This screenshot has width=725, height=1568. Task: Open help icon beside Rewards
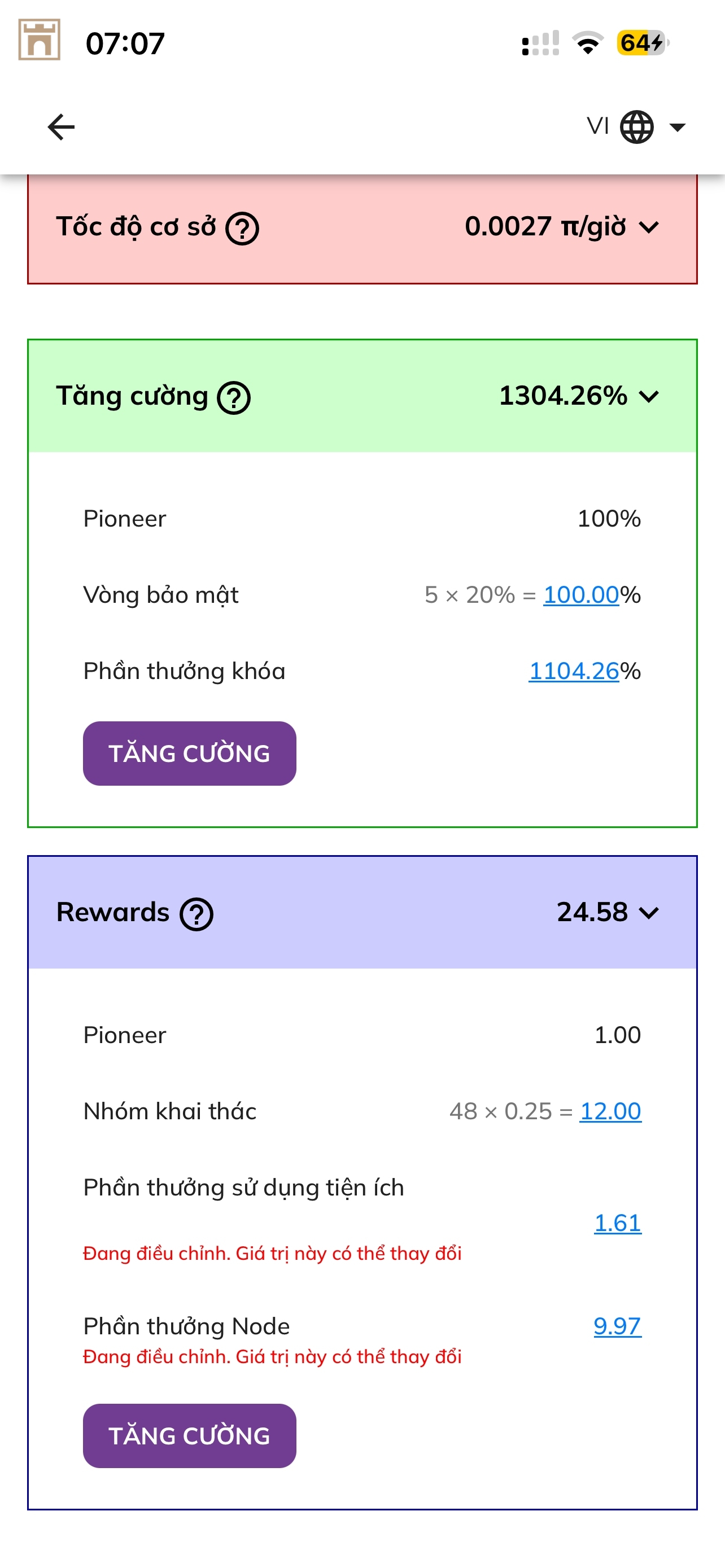coord(196,914)
